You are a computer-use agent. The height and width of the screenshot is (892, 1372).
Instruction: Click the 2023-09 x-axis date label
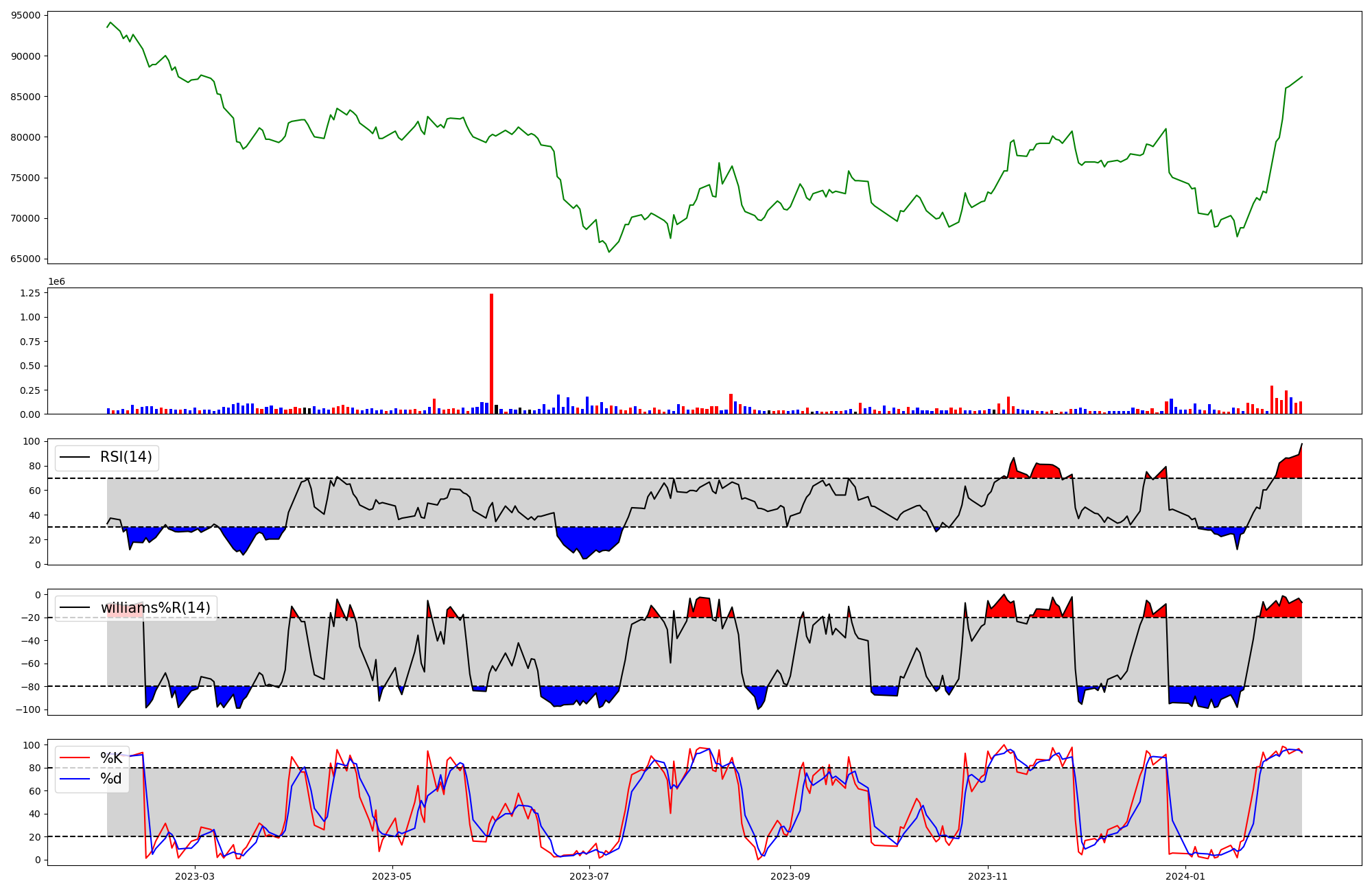[790, 876]
